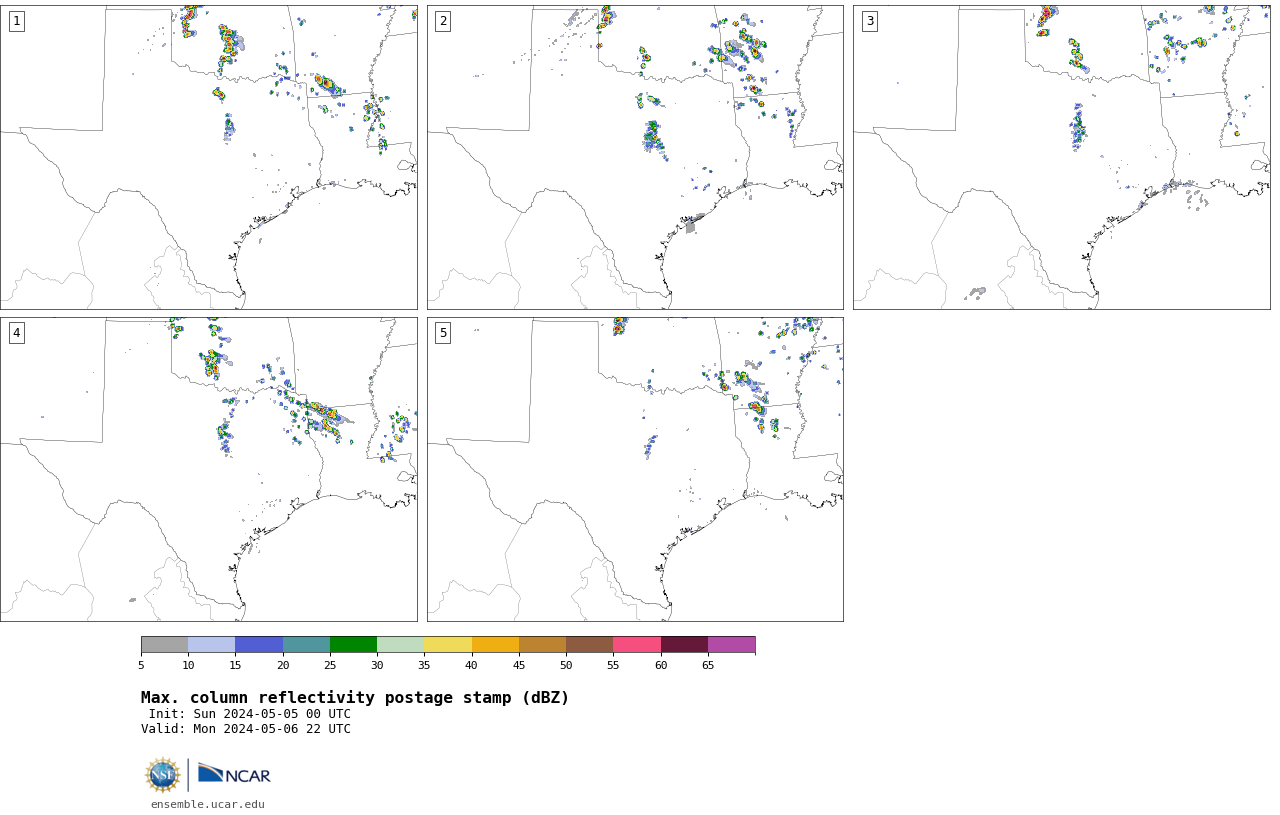The image size is (1280, 815).
Task: Click the gray 5-10 dBZ color swatch
Action: [164, 644]
